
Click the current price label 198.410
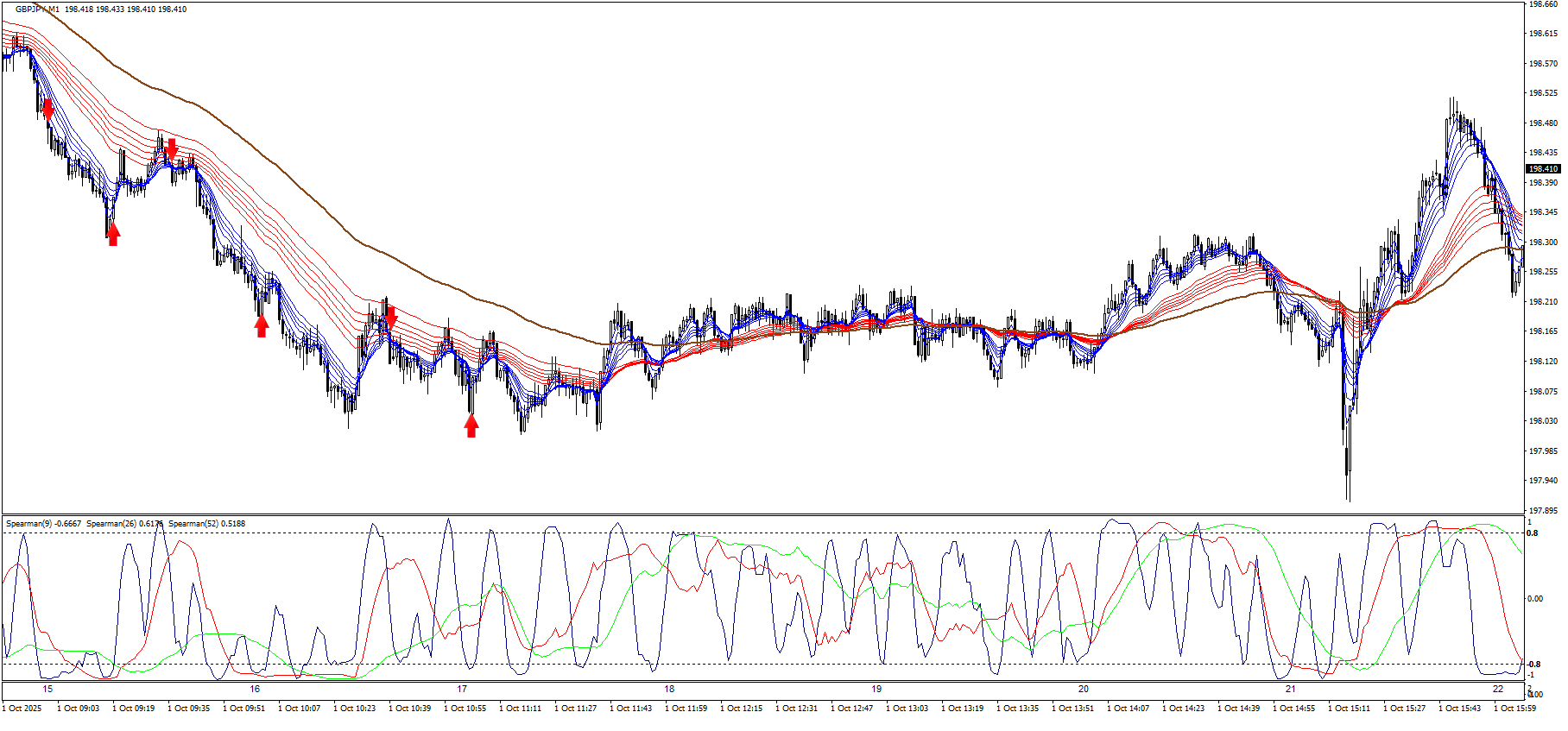point(1543,169)
